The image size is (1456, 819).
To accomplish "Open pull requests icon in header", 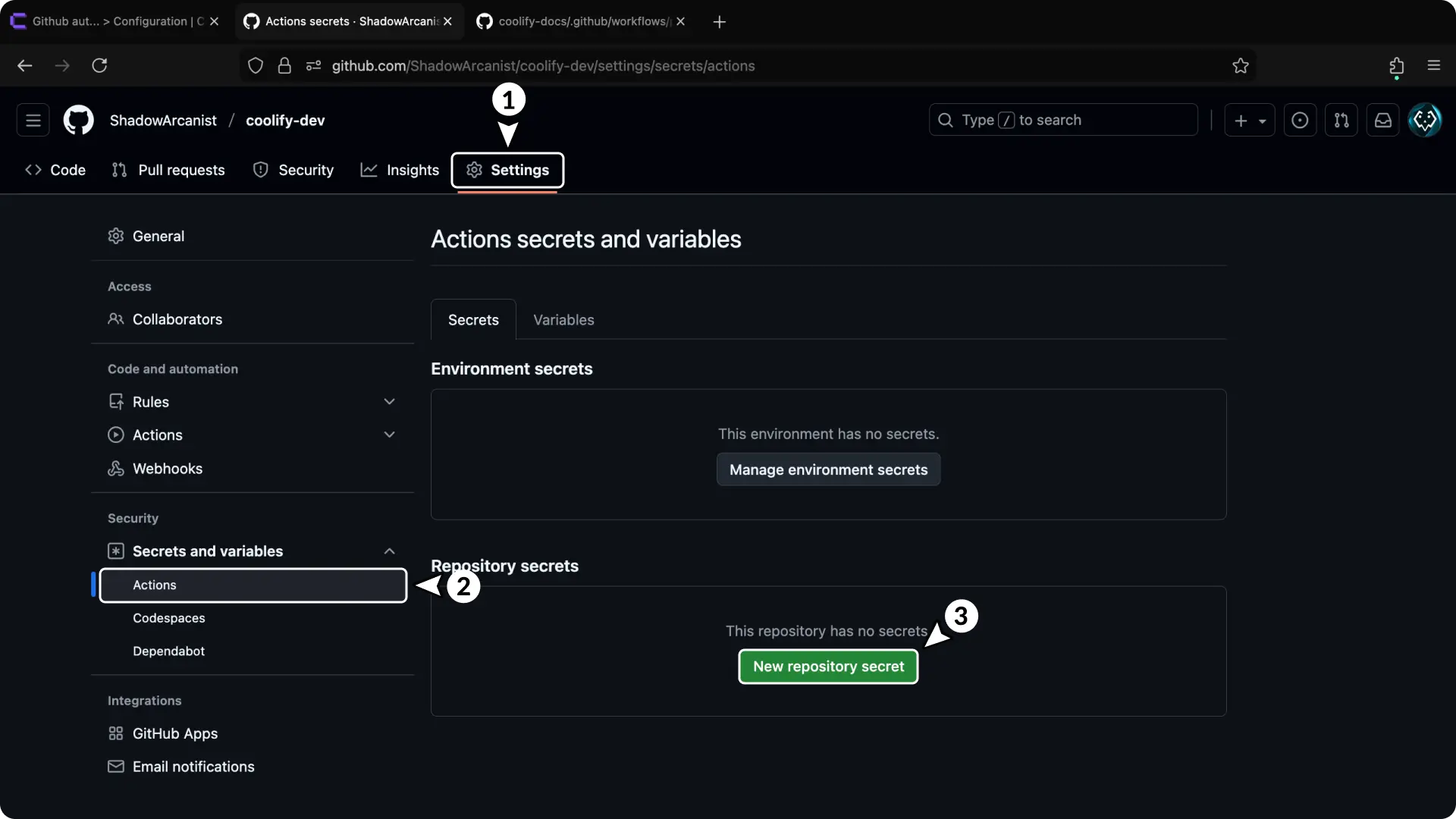I will tap(1341, 120).
